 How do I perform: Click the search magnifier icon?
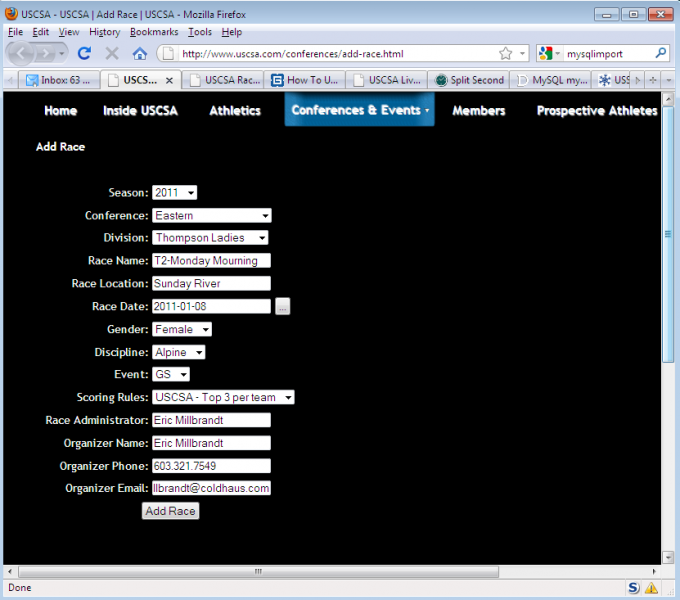click(x=660, y=53)
